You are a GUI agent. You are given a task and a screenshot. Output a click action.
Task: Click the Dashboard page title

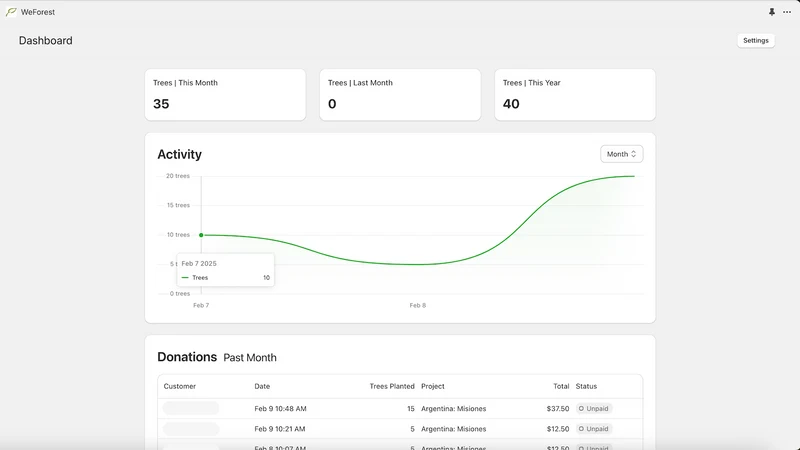point(45,40)
